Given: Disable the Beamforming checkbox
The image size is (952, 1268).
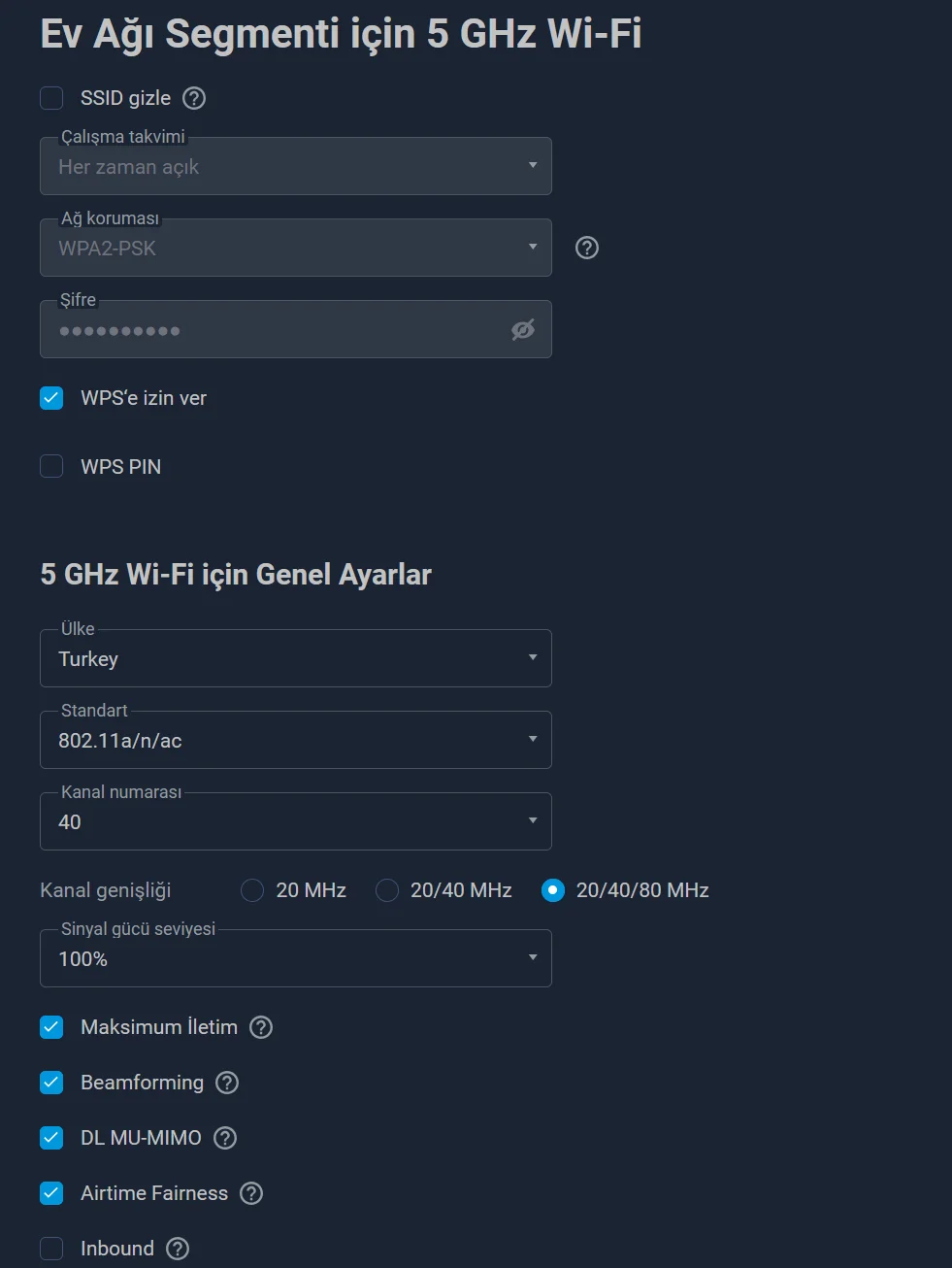Looking at the screenshot, I should 51,1083.
